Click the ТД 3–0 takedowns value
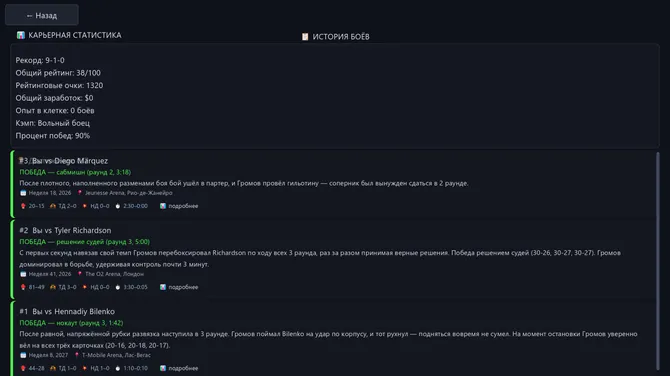The height and width of the screenshot is (376, 670). tap(68, 287)
